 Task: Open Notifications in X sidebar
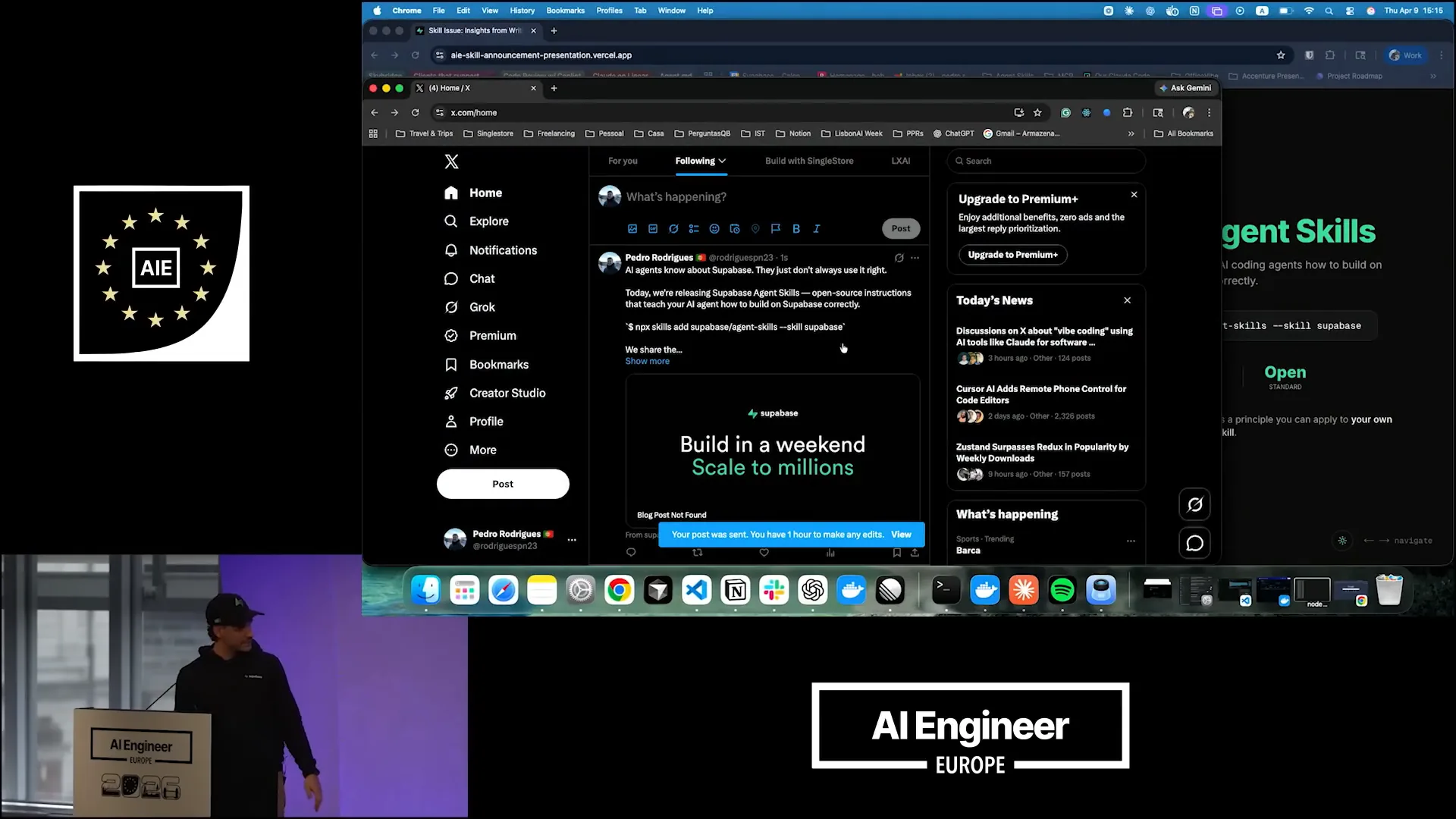491,250
